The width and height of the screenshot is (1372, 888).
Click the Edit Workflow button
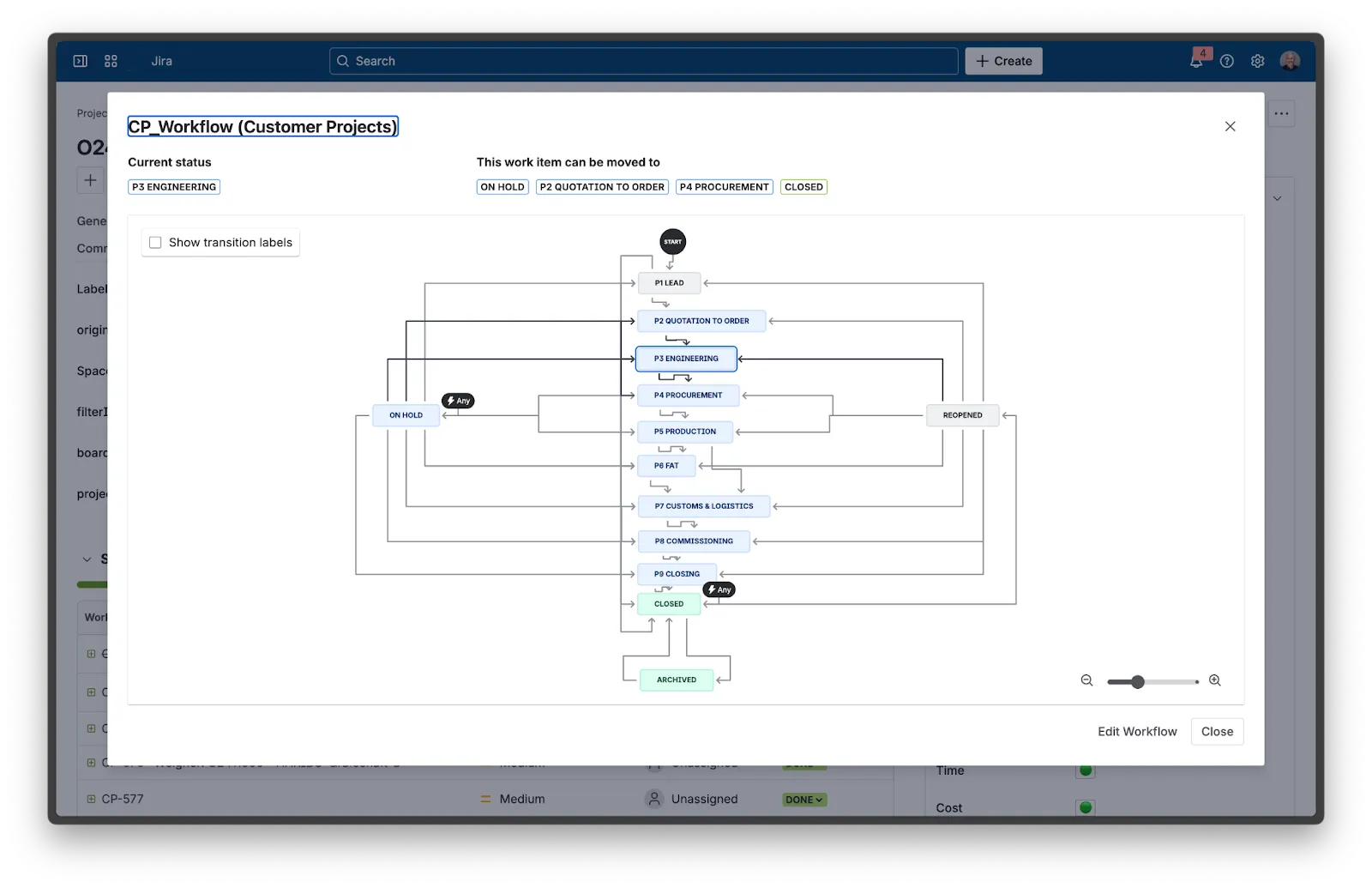pyautogui.click(x=1137, y=731)
